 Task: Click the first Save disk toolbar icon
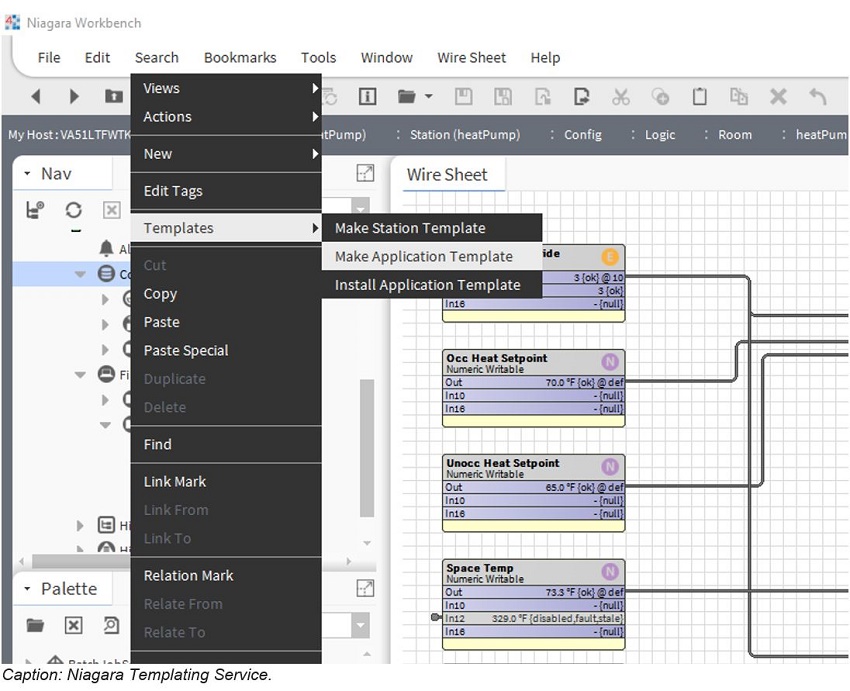coord(463,96)
